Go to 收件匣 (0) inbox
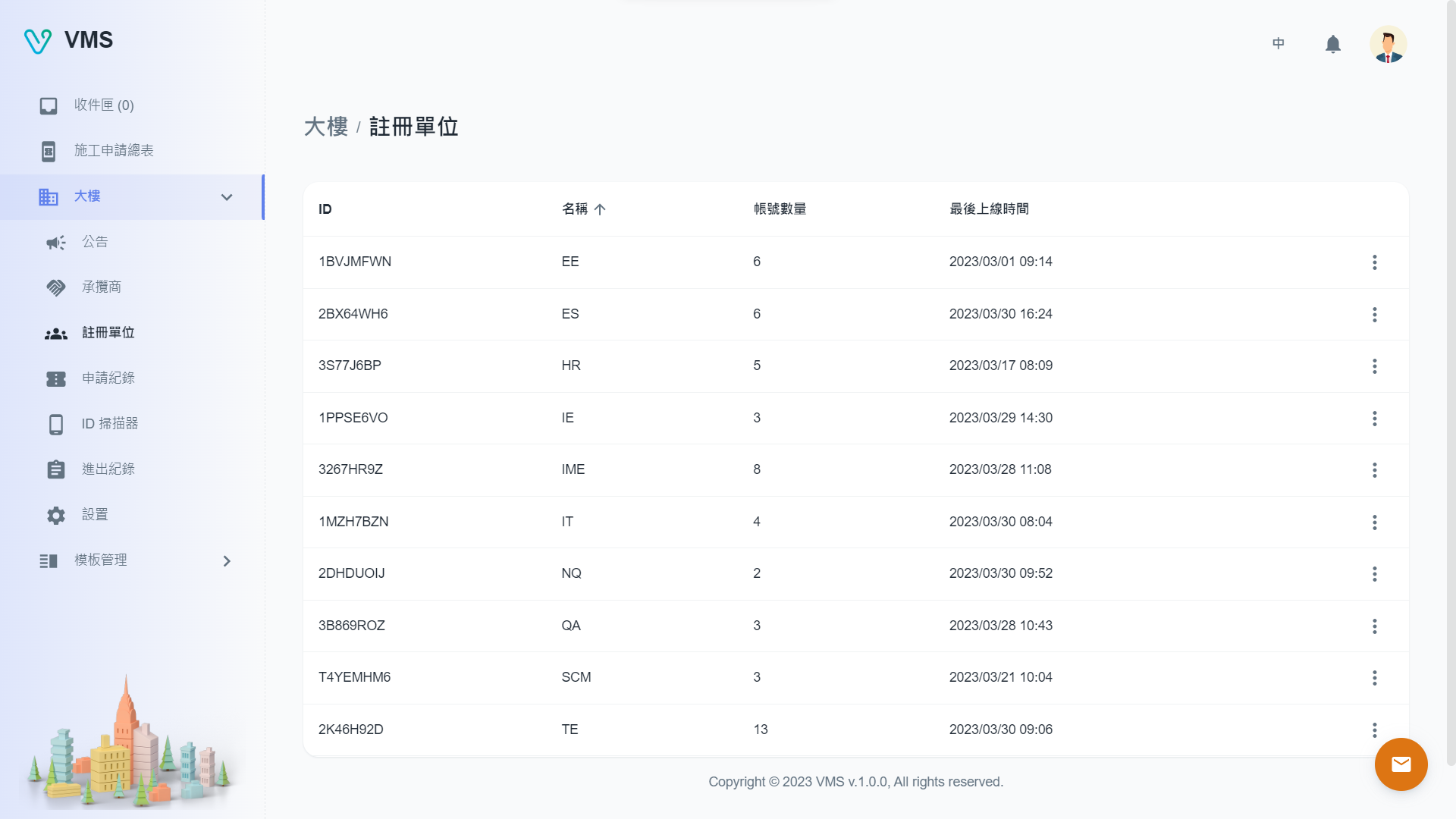Screen dimensions: 1456x819 103,105
